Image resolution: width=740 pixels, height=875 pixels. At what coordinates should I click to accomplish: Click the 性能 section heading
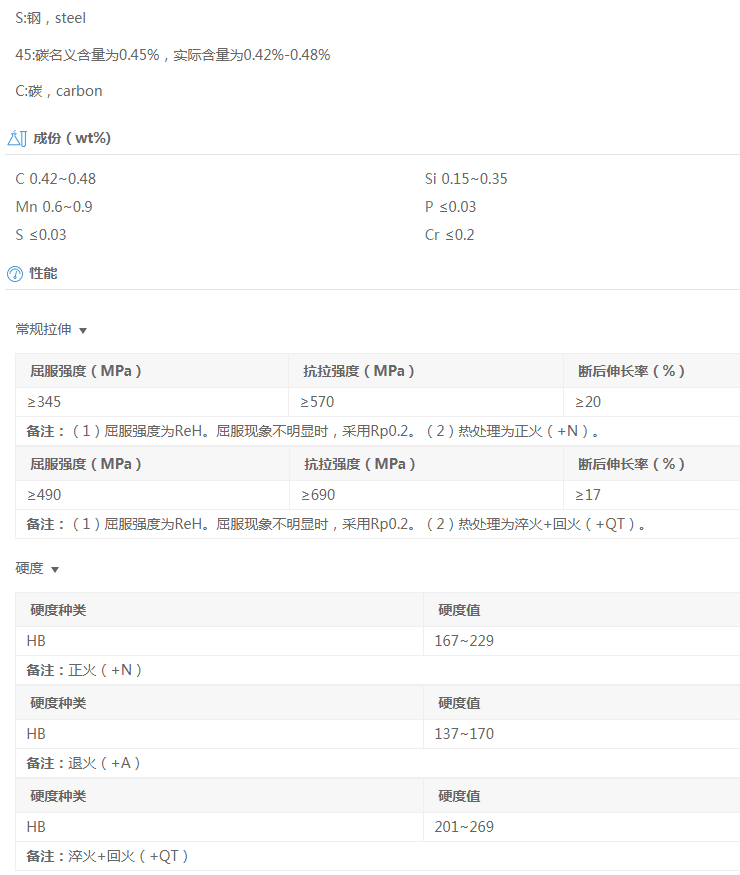point(43,273)
